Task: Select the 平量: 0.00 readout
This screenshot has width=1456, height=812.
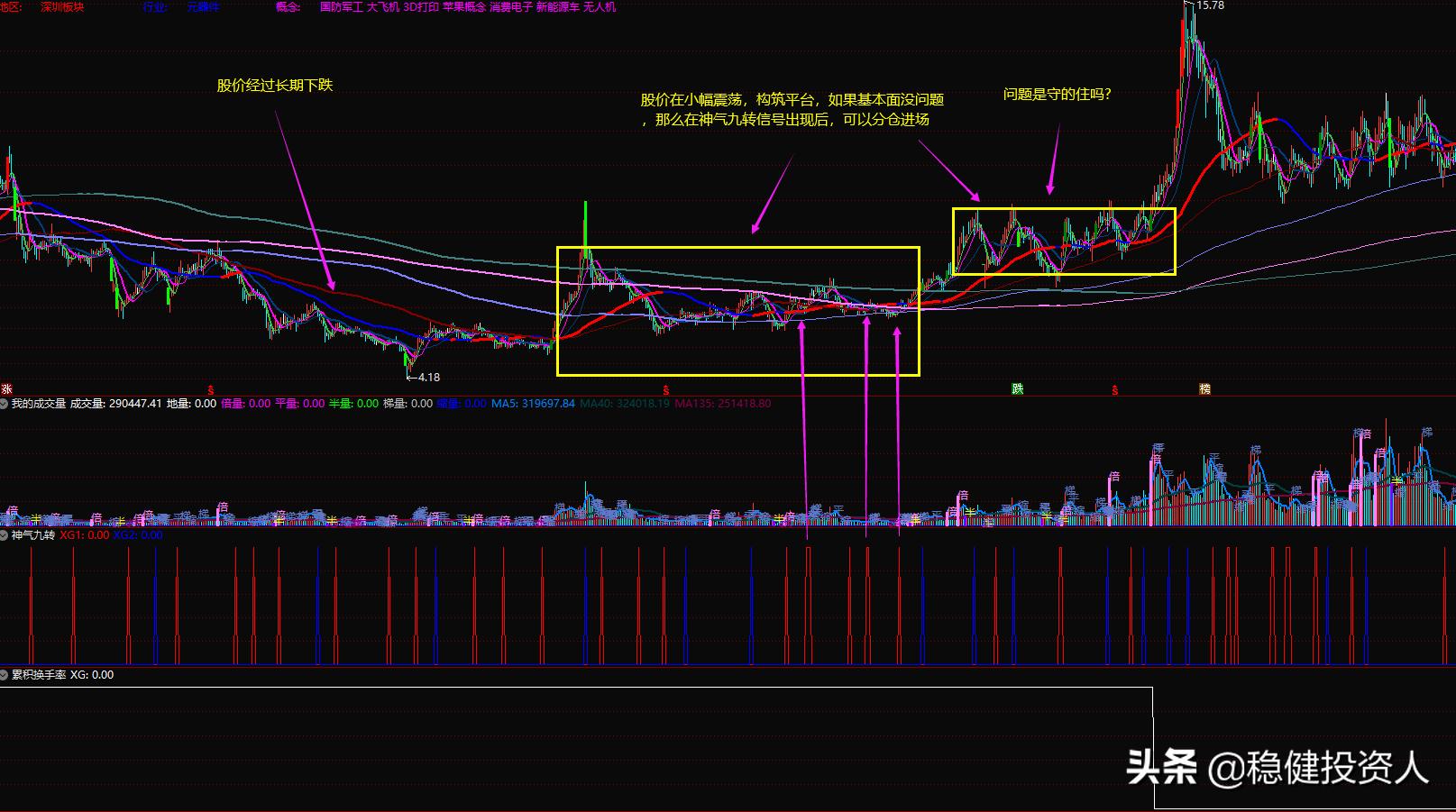Action: (x=299, y=404)
